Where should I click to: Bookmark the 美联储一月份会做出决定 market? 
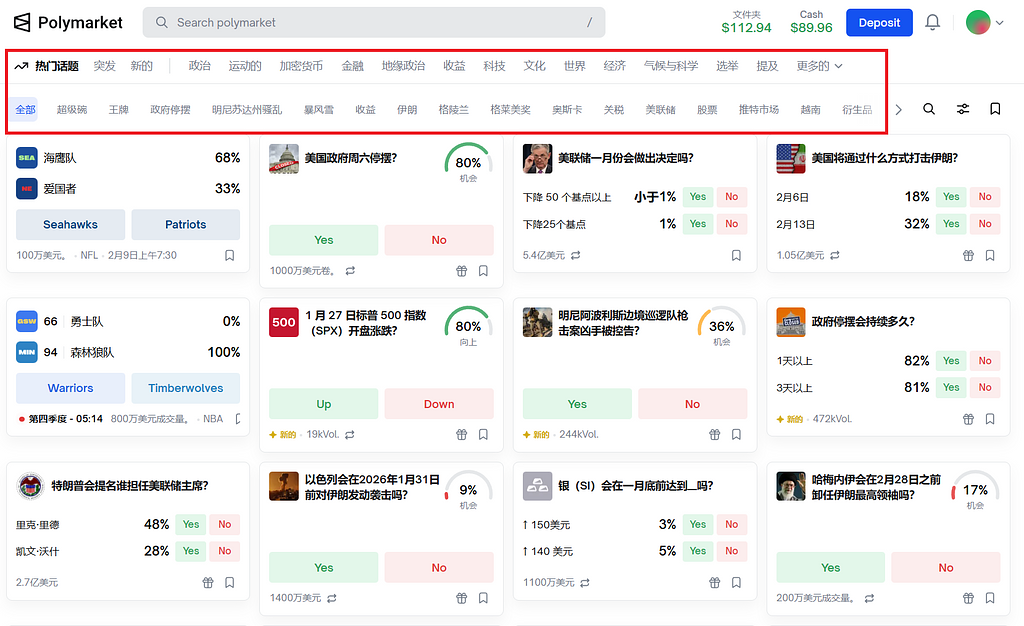736,256
